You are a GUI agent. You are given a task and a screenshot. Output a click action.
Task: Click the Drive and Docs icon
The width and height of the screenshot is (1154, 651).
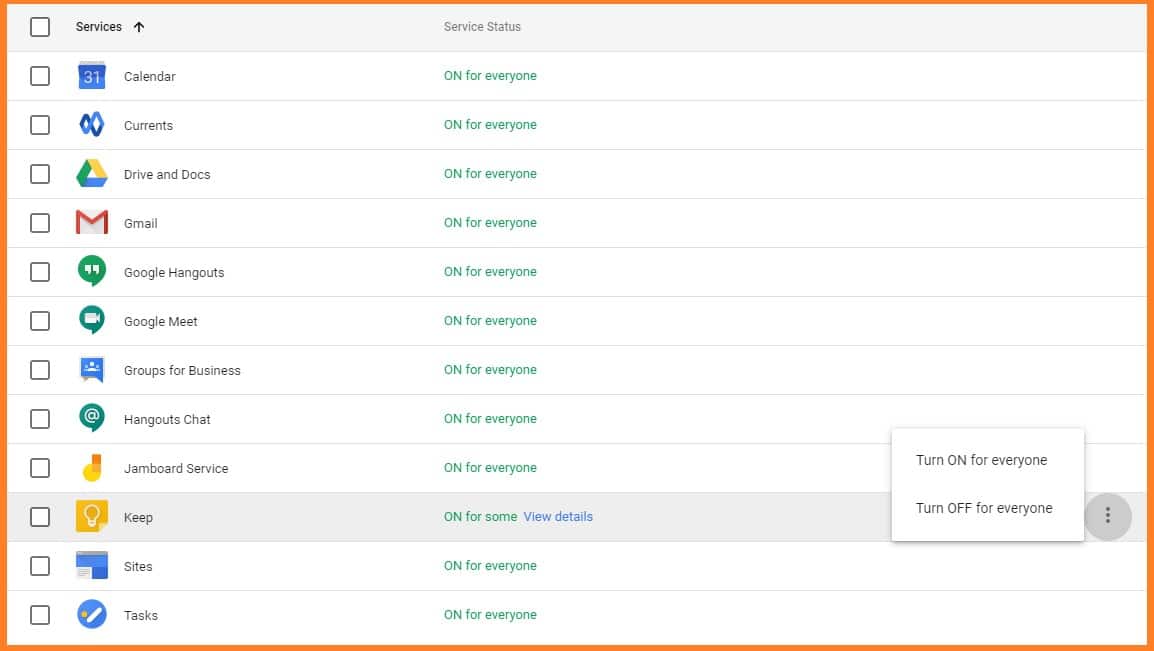tap(92, 174)
